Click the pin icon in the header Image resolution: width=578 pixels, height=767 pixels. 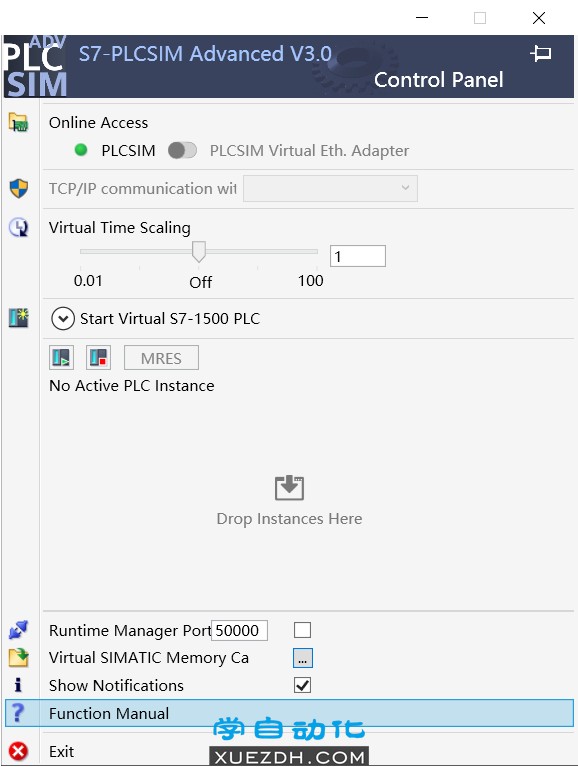[541, 53]
